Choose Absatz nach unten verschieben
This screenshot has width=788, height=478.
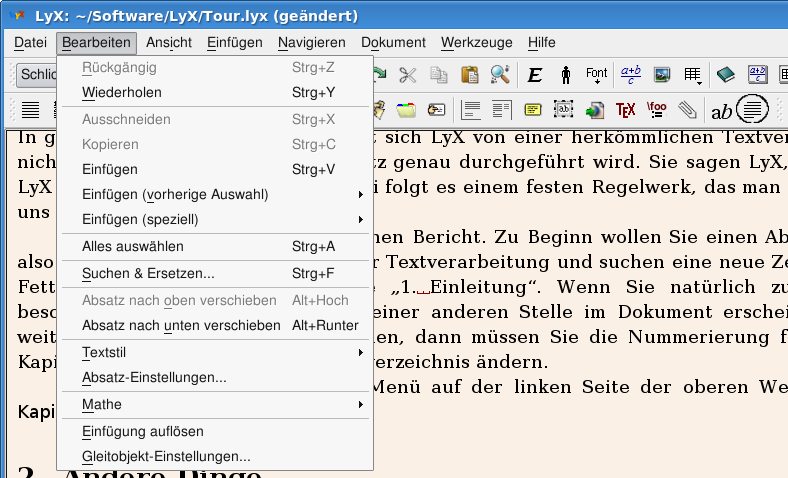click(x=215, y=325)
